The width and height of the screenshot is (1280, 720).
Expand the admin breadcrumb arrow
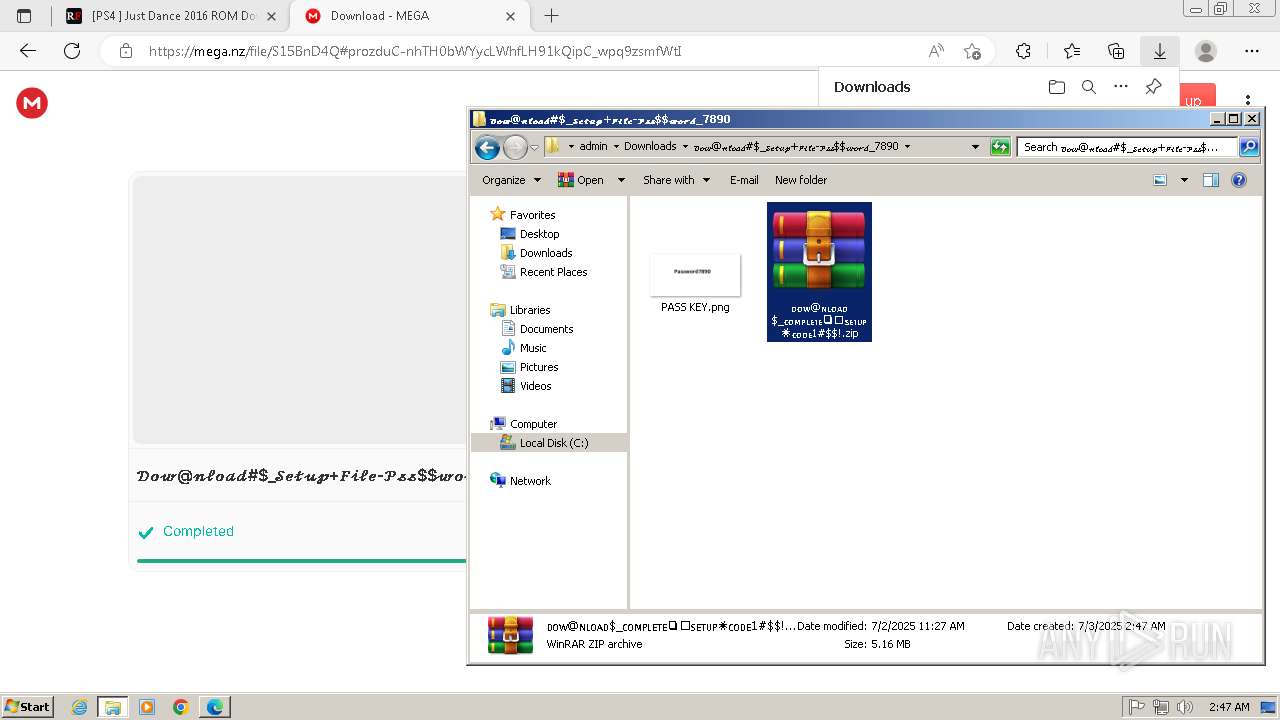point(616,147)
